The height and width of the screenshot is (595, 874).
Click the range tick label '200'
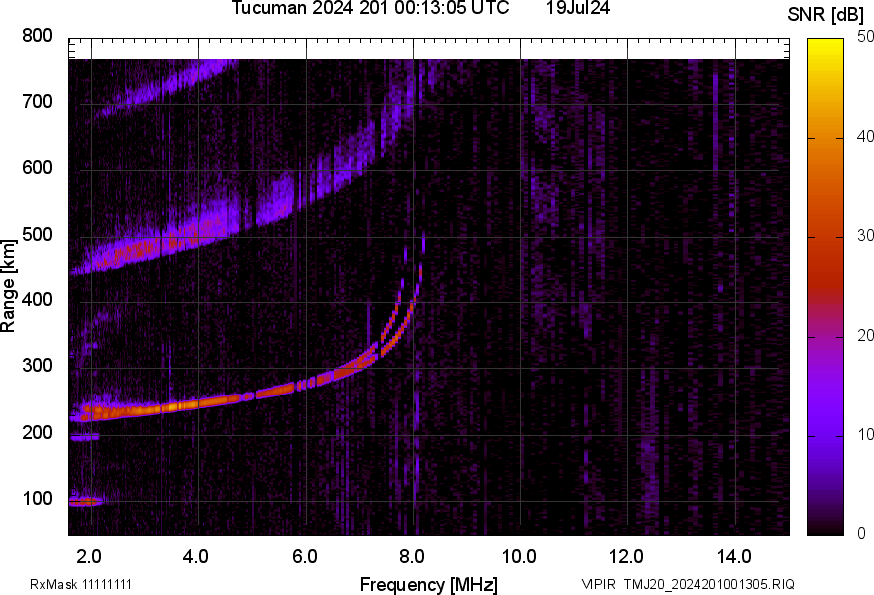click(37, 432)
